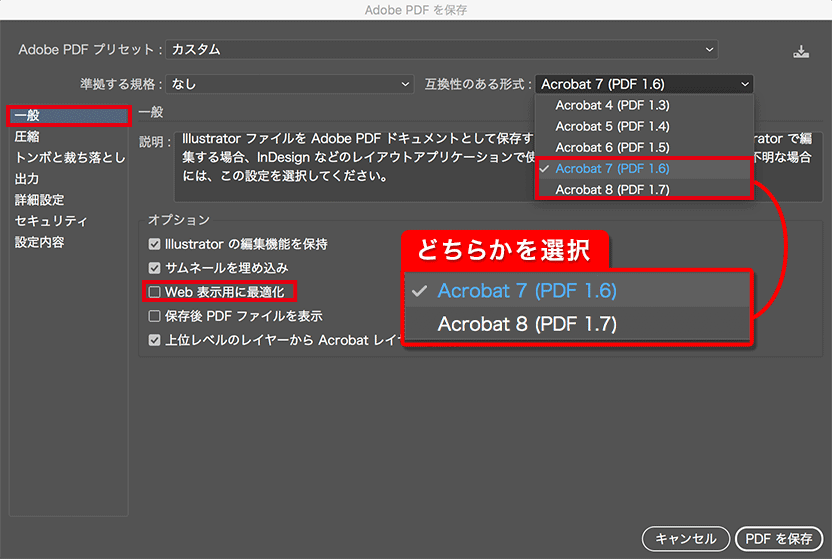Open the 準拠する規格 dropdown

tap(290, 85)
